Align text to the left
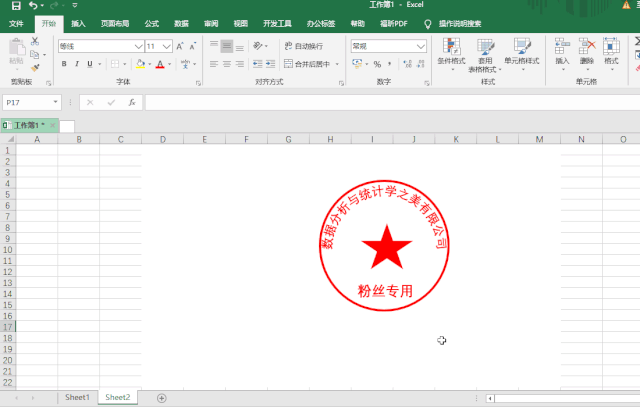640x407 pixels. pyautogui.click(x=214, y=64)
